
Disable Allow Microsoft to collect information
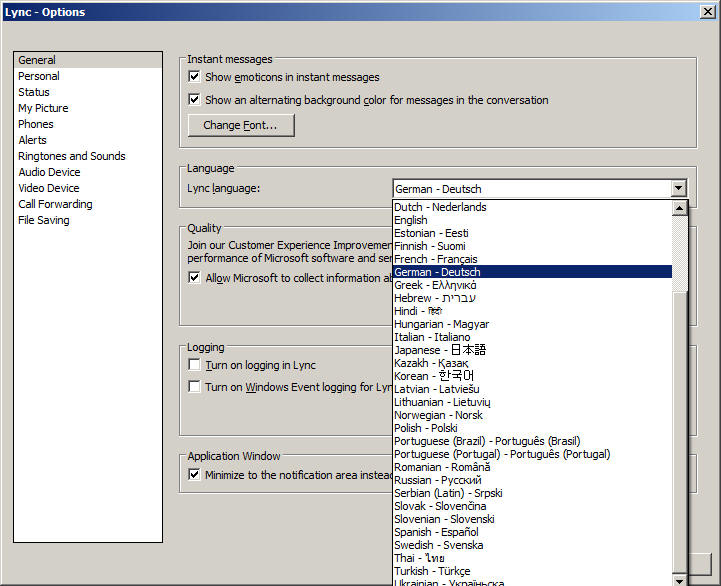tap(195, 277)
